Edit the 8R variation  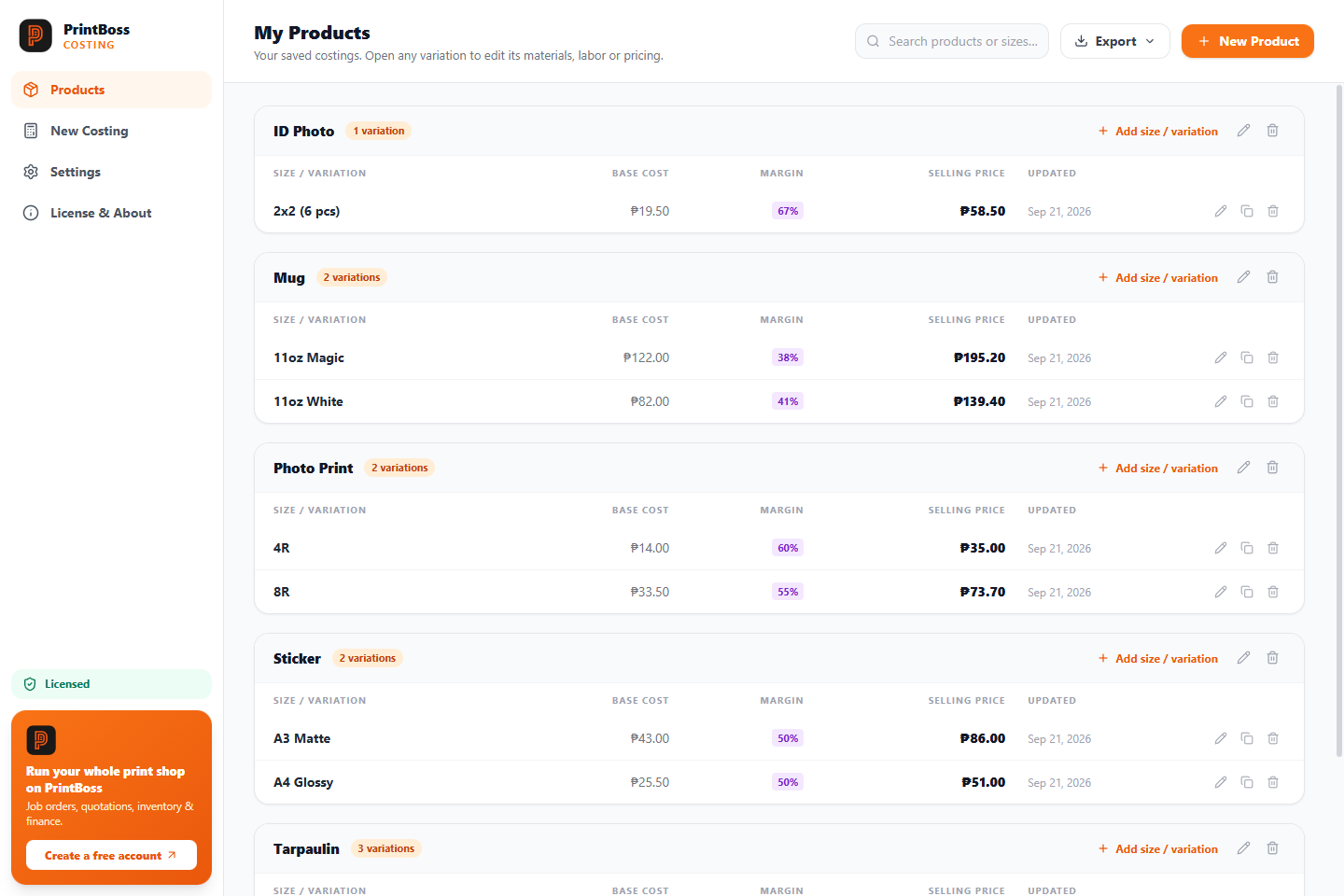click(1221, 592)
